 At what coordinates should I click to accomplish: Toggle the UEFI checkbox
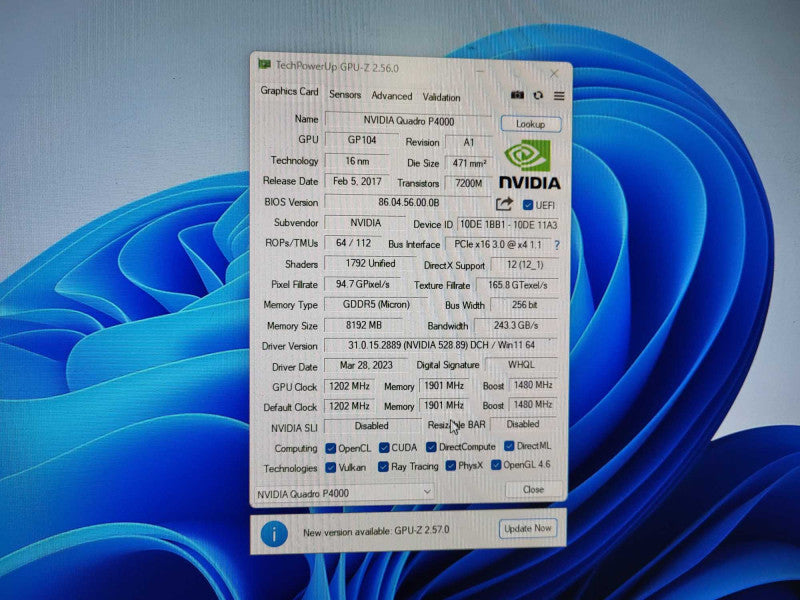click(x=528, y=205)
